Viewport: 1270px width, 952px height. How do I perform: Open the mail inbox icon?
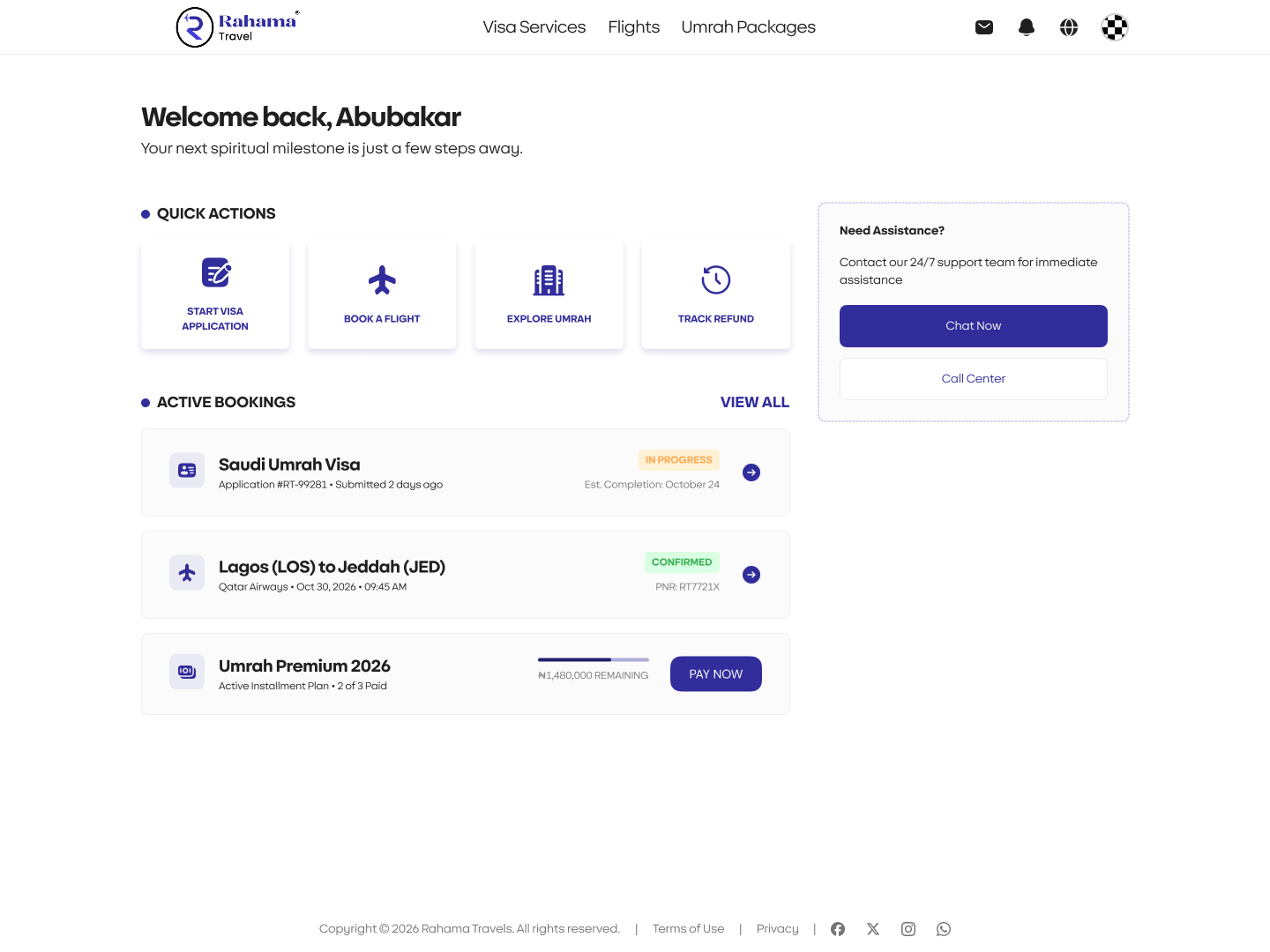coord(984,27)
